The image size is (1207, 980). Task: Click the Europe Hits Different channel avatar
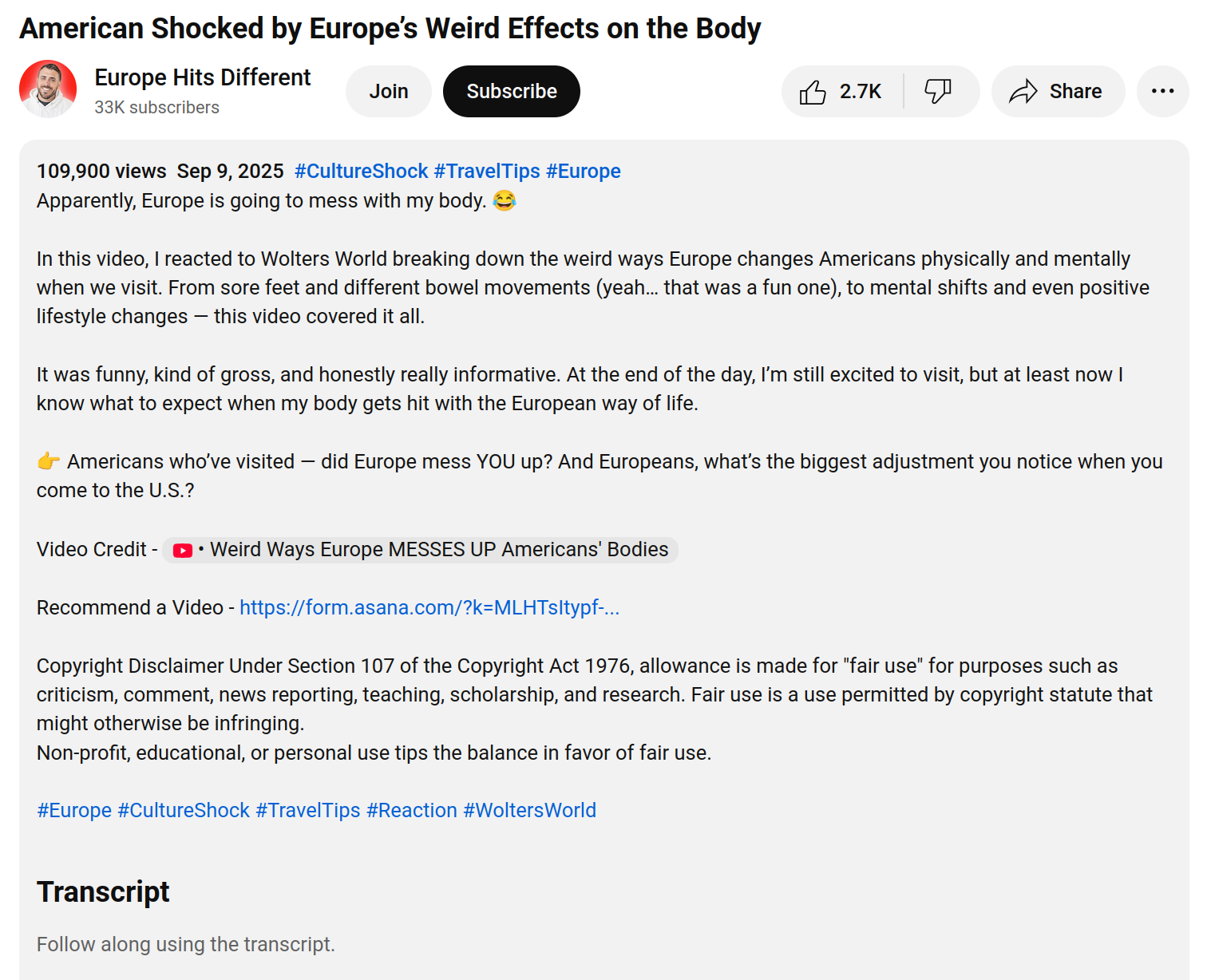pos(48,89)
